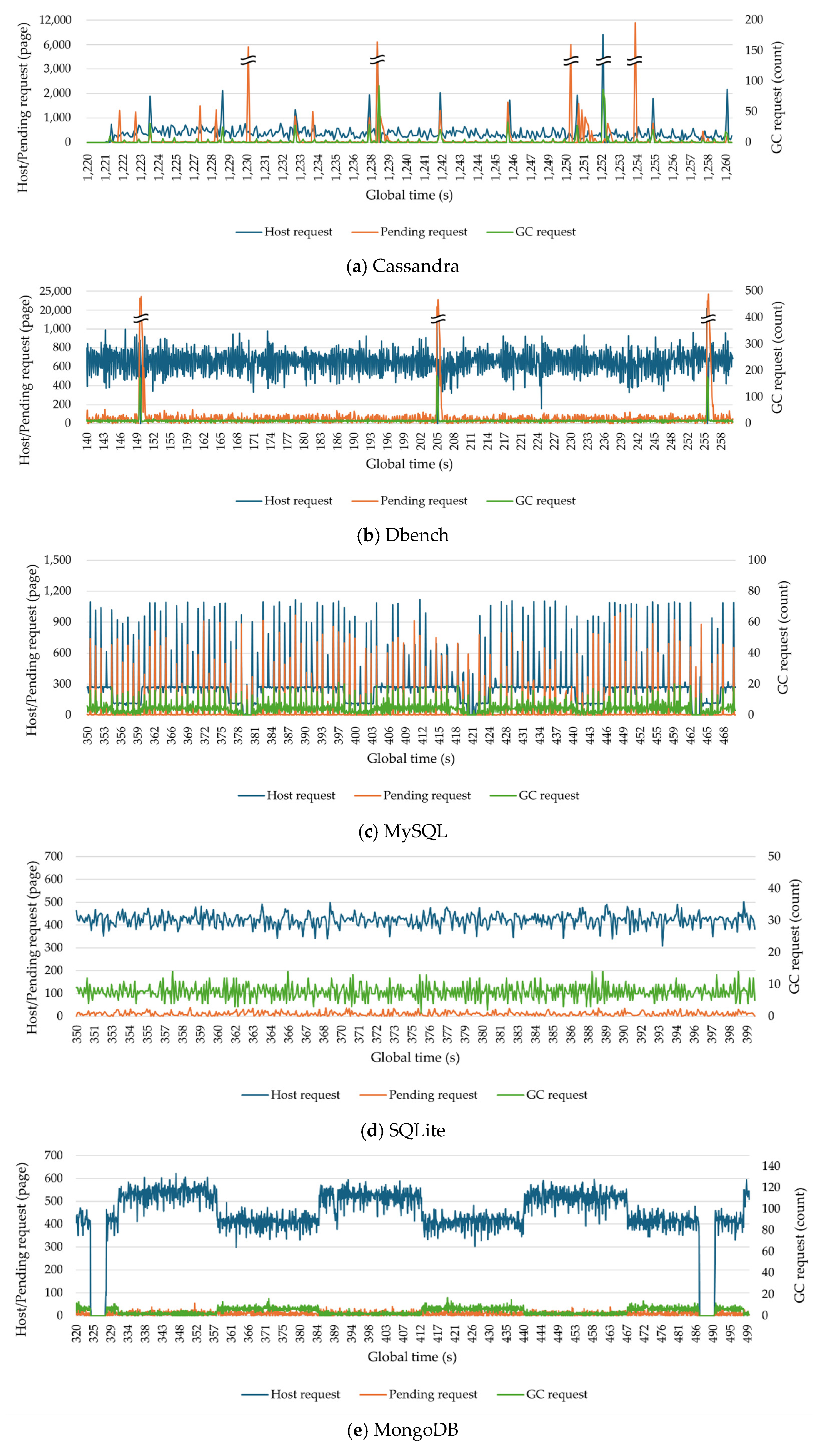Viewport: 818px width, 1456px height.
Task: Click the 25,000 y-axis label on Dbench chart
Action: coord(55,291)
